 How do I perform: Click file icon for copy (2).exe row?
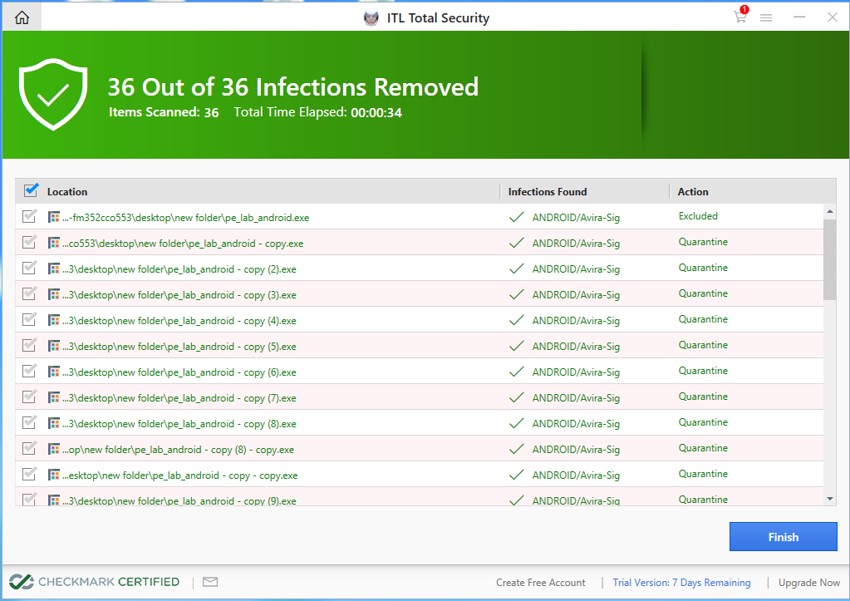[54, 269]
